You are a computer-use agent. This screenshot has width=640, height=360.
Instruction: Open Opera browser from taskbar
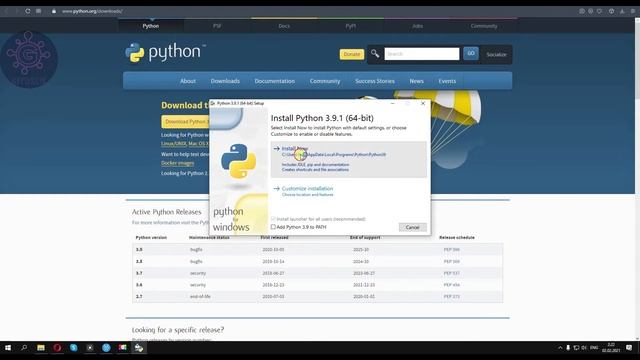click(x=57, y=348)
